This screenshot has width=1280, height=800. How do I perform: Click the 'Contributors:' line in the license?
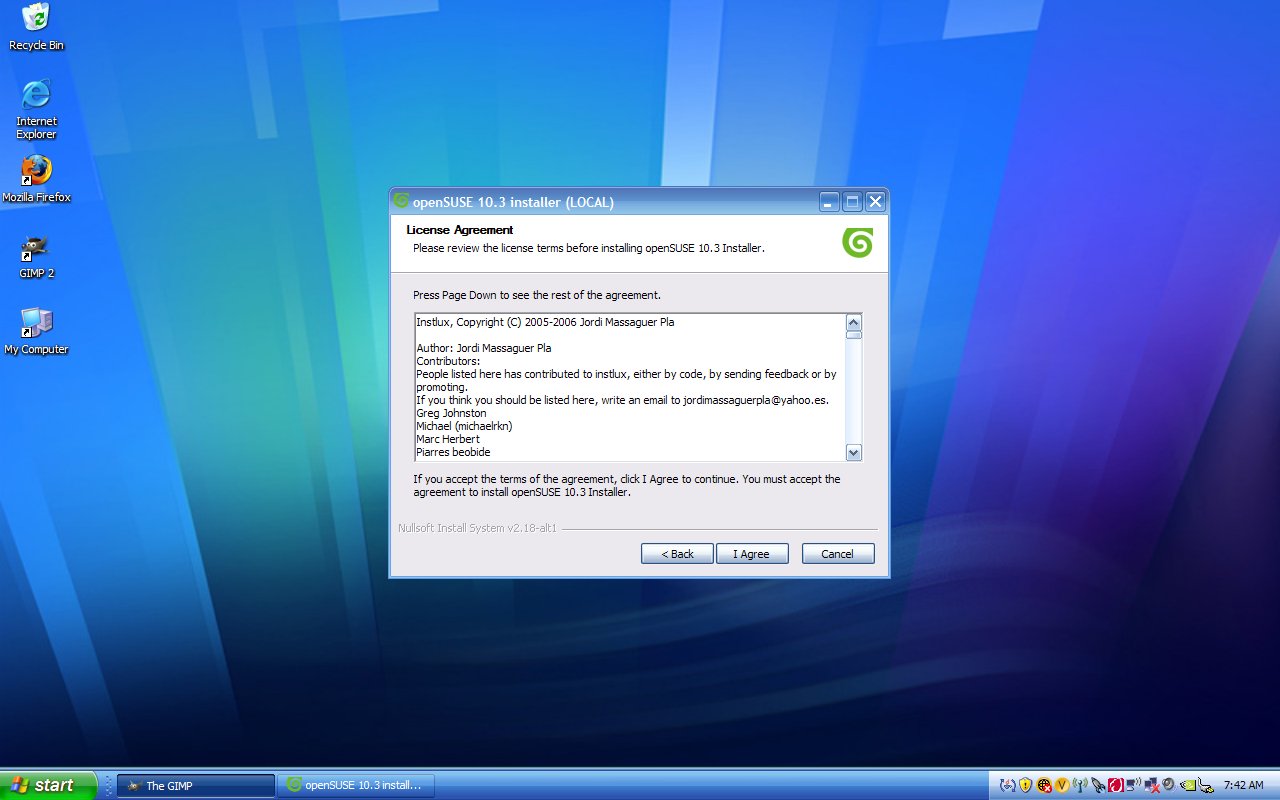click(448, 361)
